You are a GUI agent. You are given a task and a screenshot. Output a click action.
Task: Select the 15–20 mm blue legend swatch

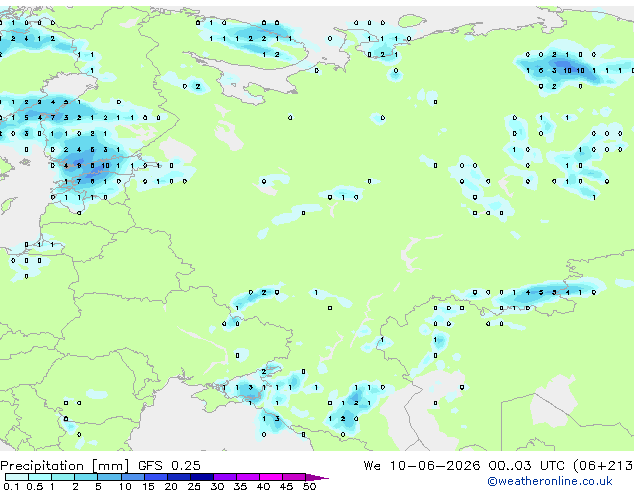click(x=156, y=477)
